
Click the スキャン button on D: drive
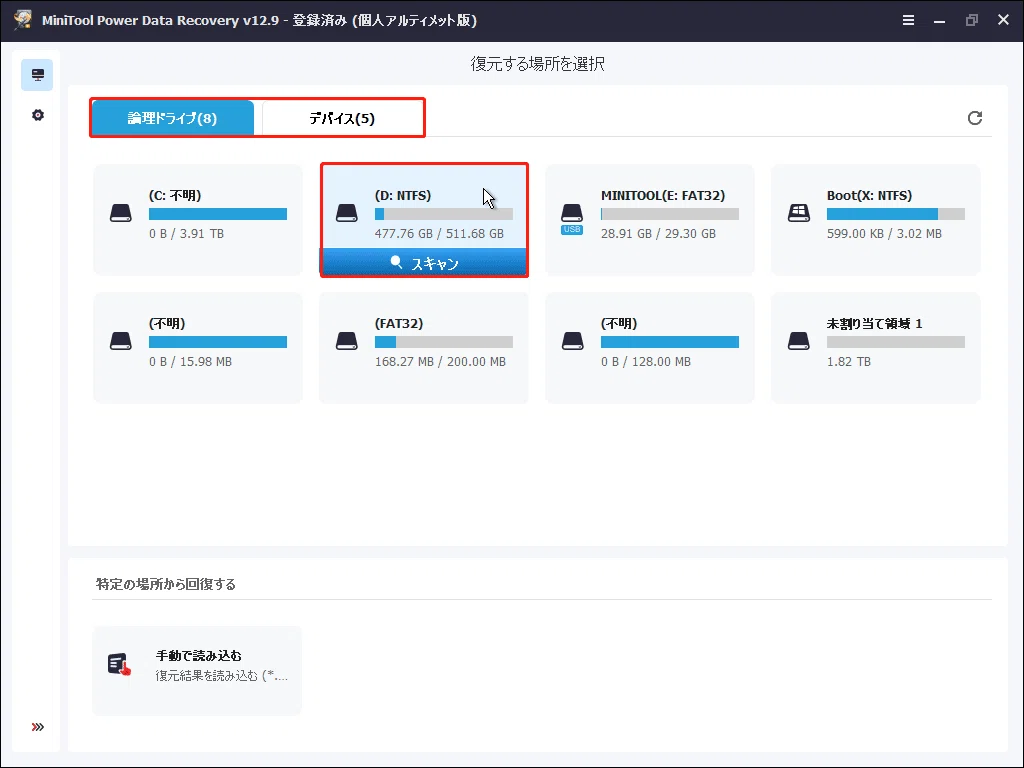click(x=424, y=263)
